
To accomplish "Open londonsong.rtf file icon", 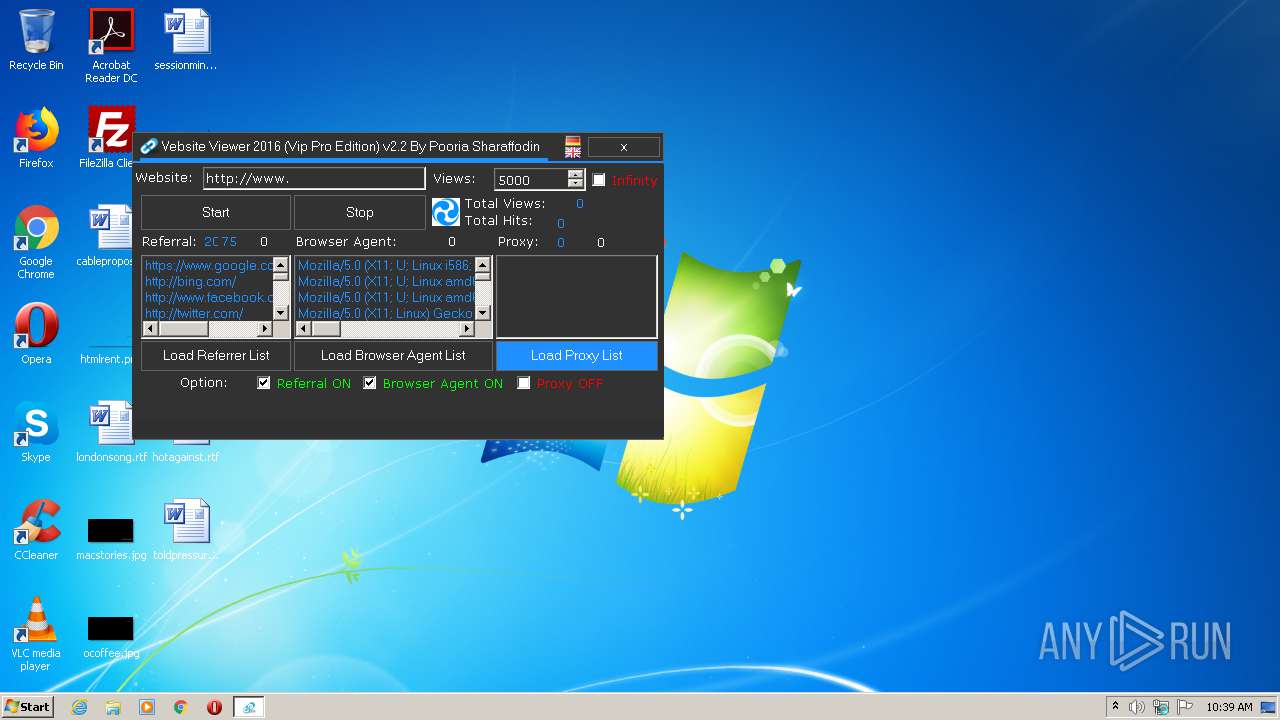I will 111,432.
